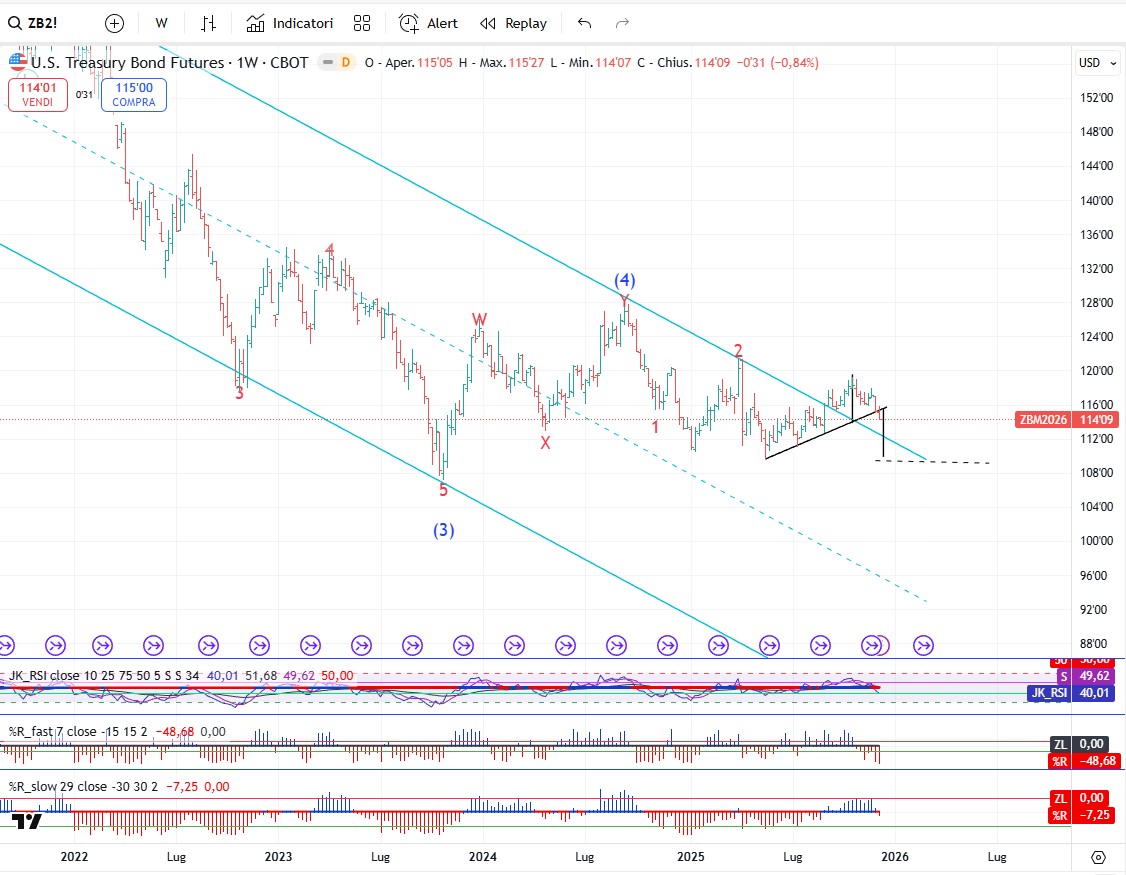Click the rightmost purple contract-roll marker

pyautogui.click(x=923, y=646)
